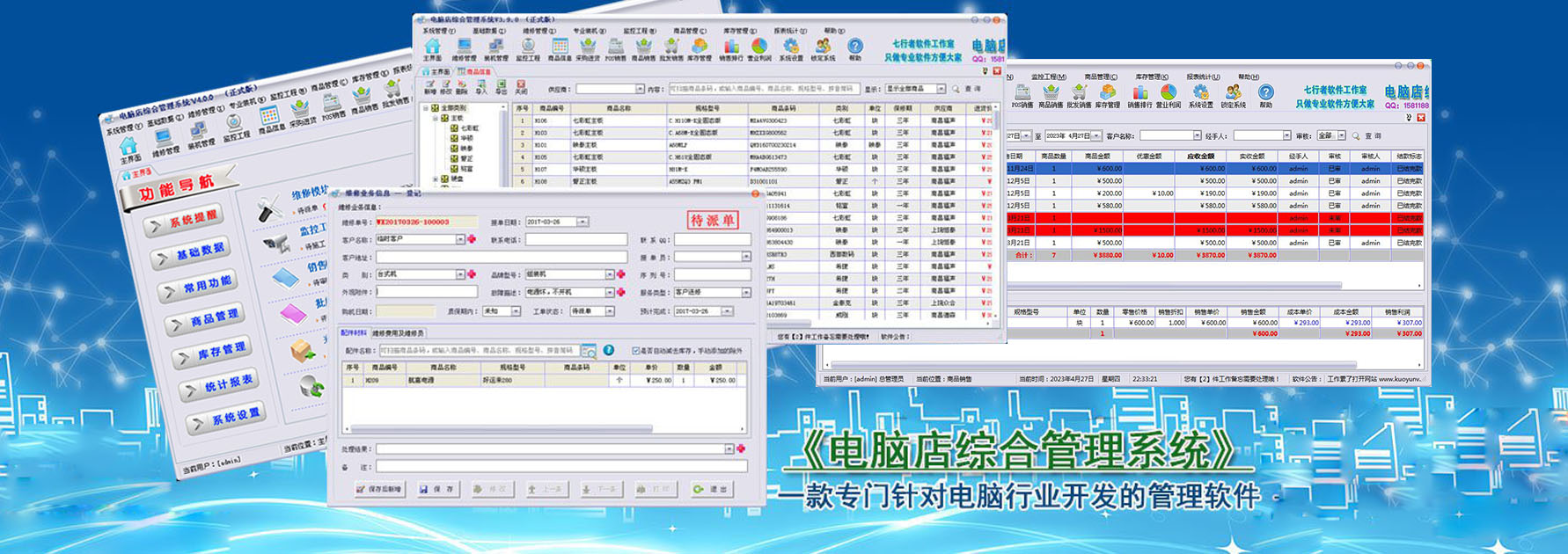The image size is (1568, 554).
Task: Open 销售排行 bar chart icon in product window
Action: 731,49
